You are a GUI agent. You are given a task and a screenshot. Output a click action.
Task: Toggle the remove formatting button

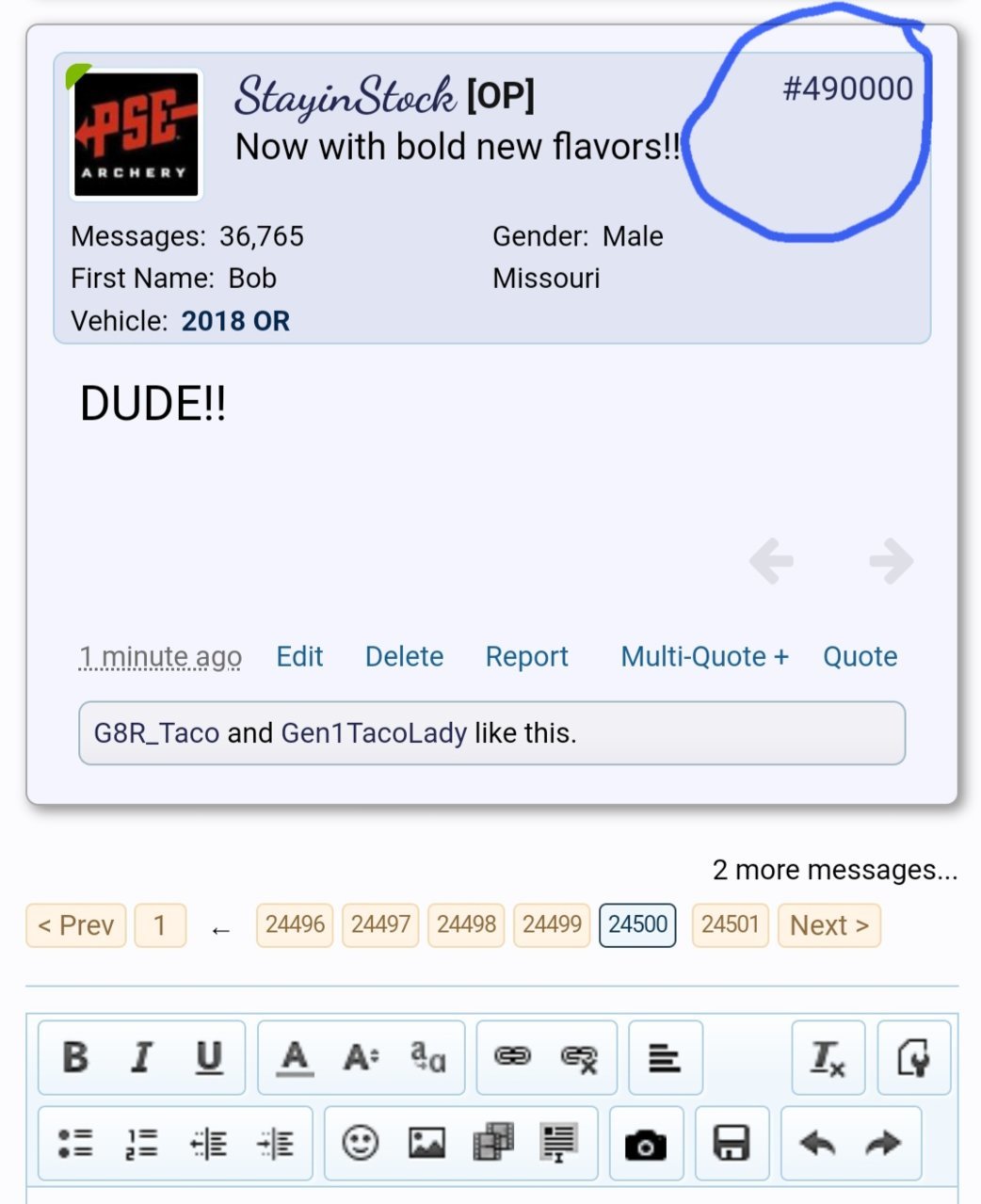point(828,1057)
